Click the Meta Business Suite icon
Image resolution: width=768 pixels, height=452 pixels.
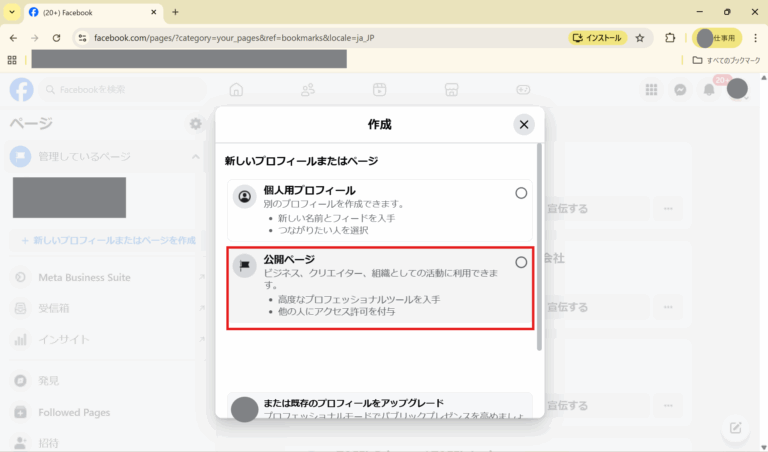20,277
